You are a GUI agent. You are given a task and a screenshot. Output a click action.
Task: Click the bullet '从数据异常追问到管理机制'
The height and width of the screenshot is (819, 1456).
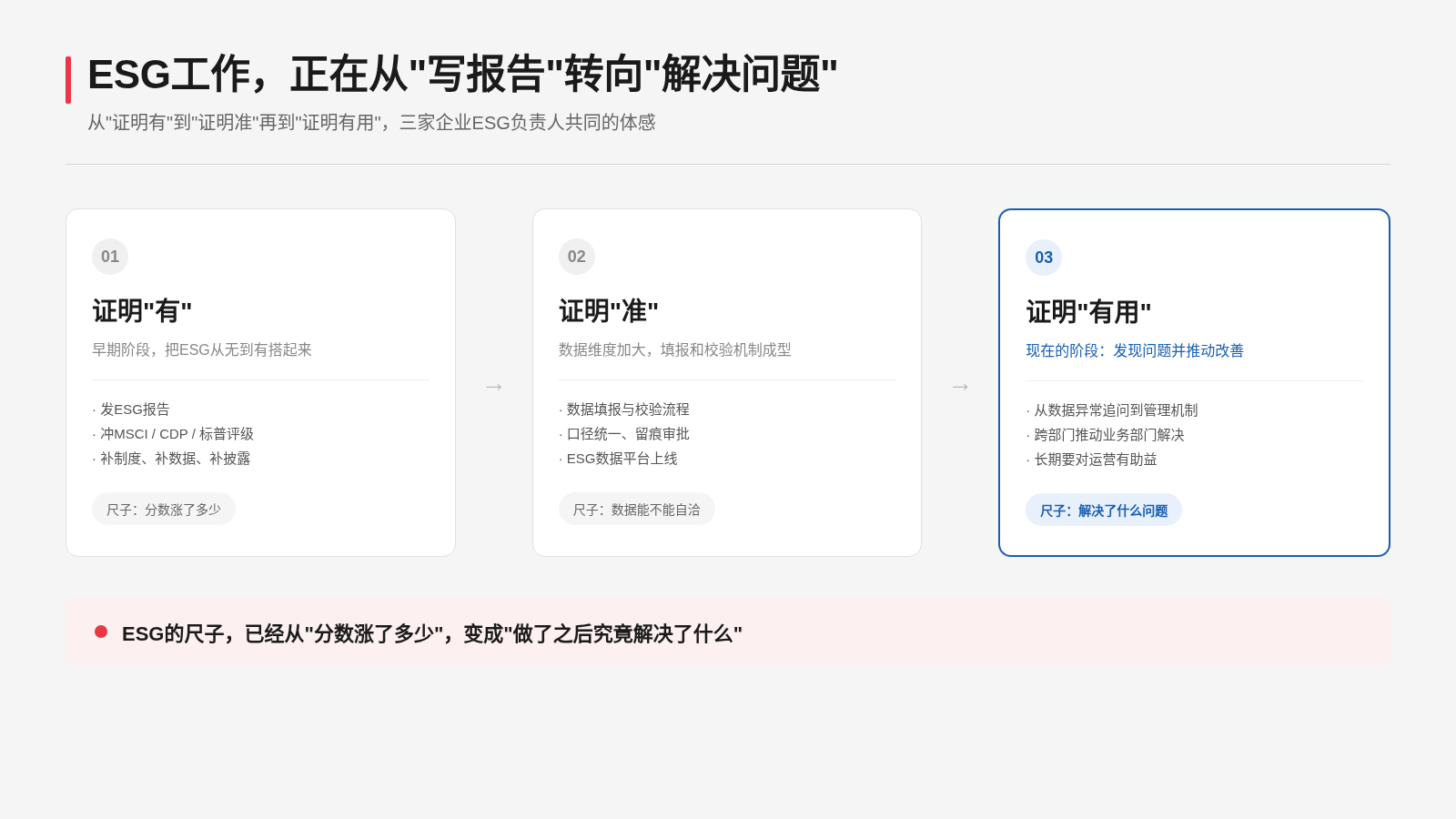(x=1112, y=410)
